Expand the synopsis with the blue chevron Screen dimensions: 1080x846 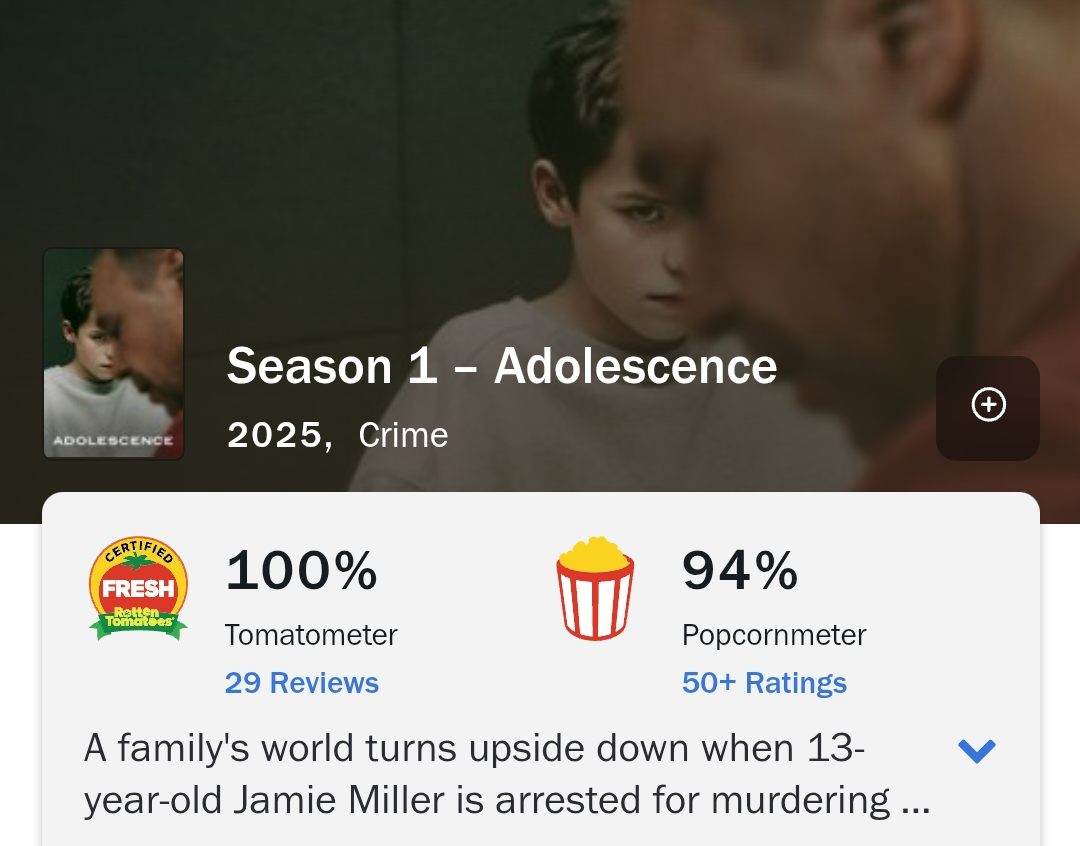click(977, 751)
